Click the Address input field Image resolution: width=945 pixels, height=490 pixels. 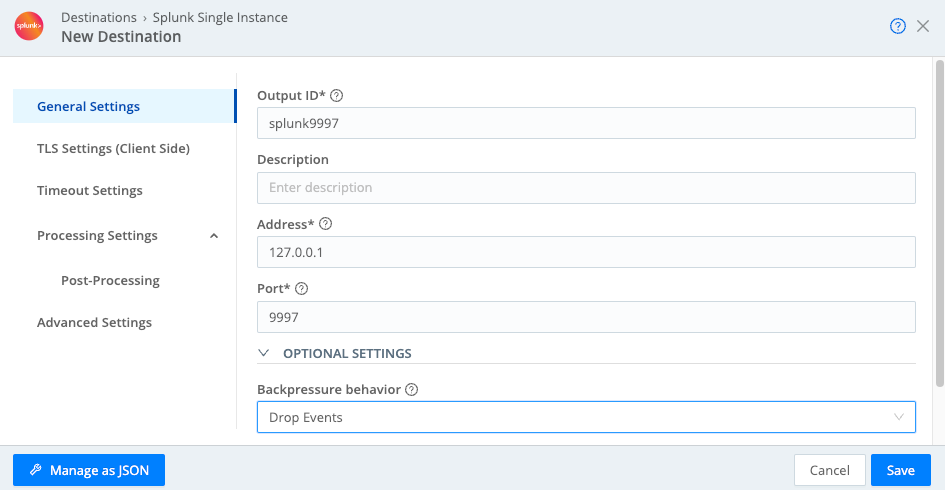point(586,252)
